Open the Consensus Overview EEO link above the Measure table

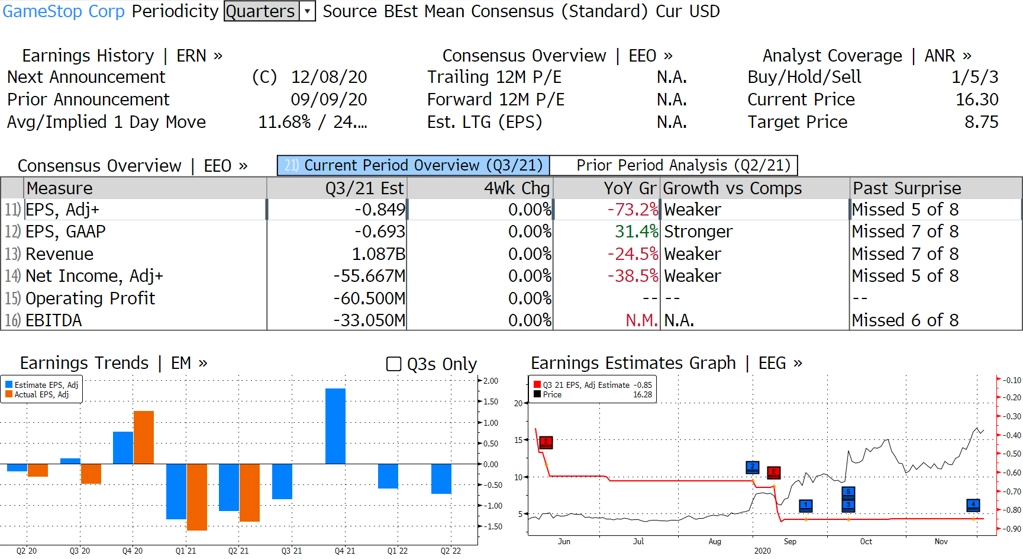(x=132, y=166)
